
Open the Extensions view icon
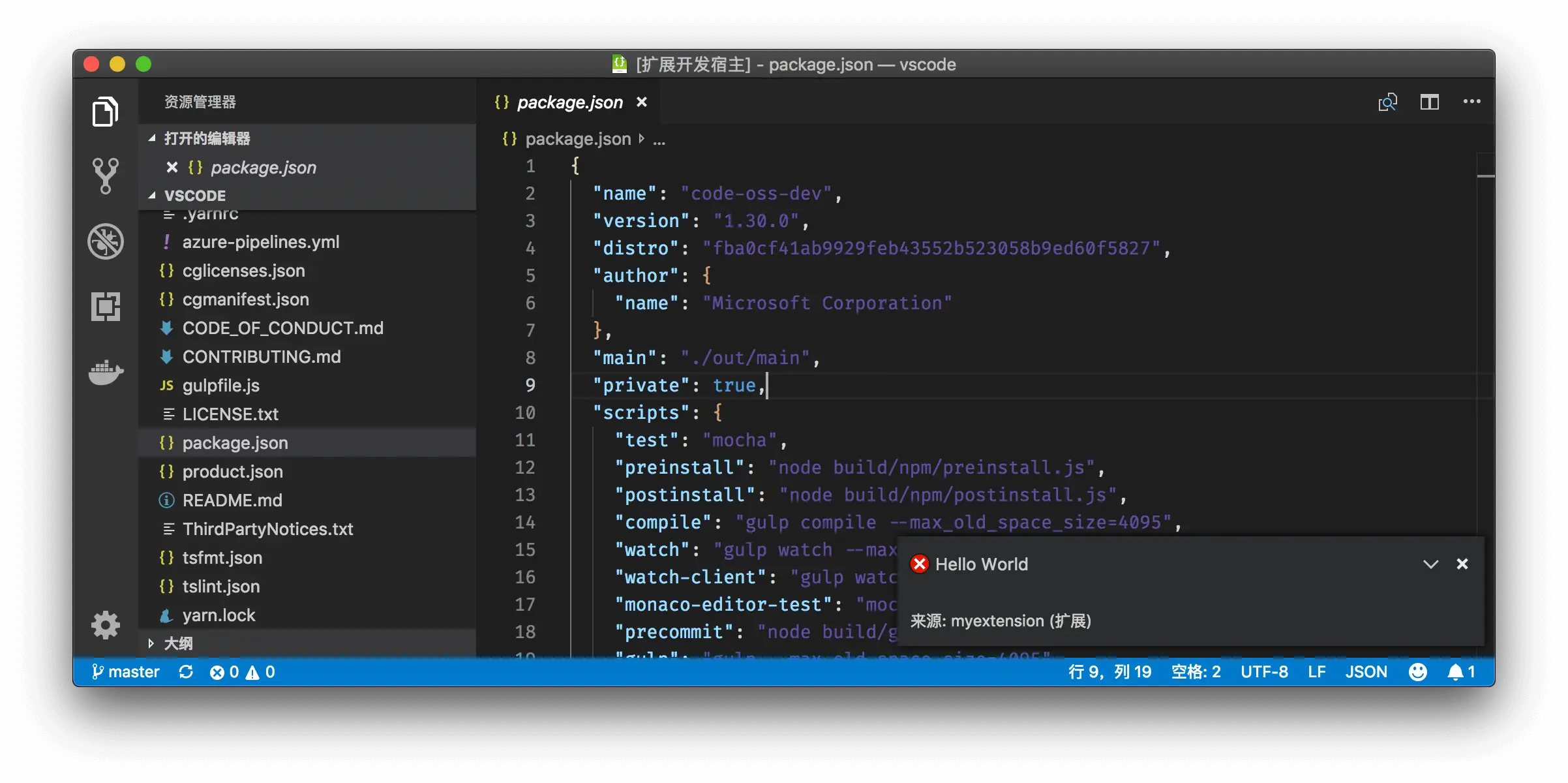click(105, 306)
